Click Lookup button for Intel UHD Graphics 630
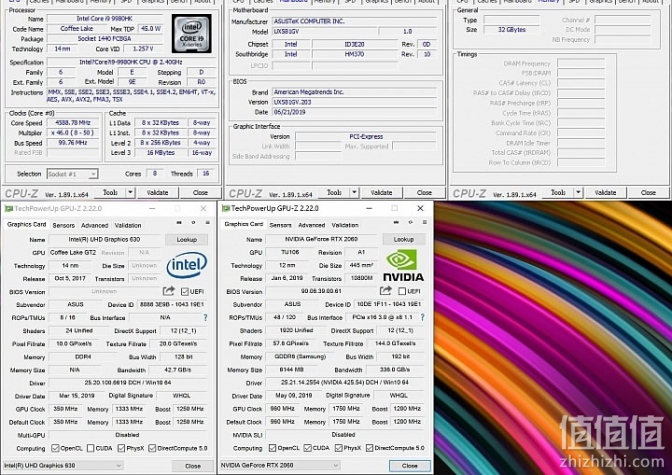The height and width of the screenshot is (475, 672). (x=186, y=239)
